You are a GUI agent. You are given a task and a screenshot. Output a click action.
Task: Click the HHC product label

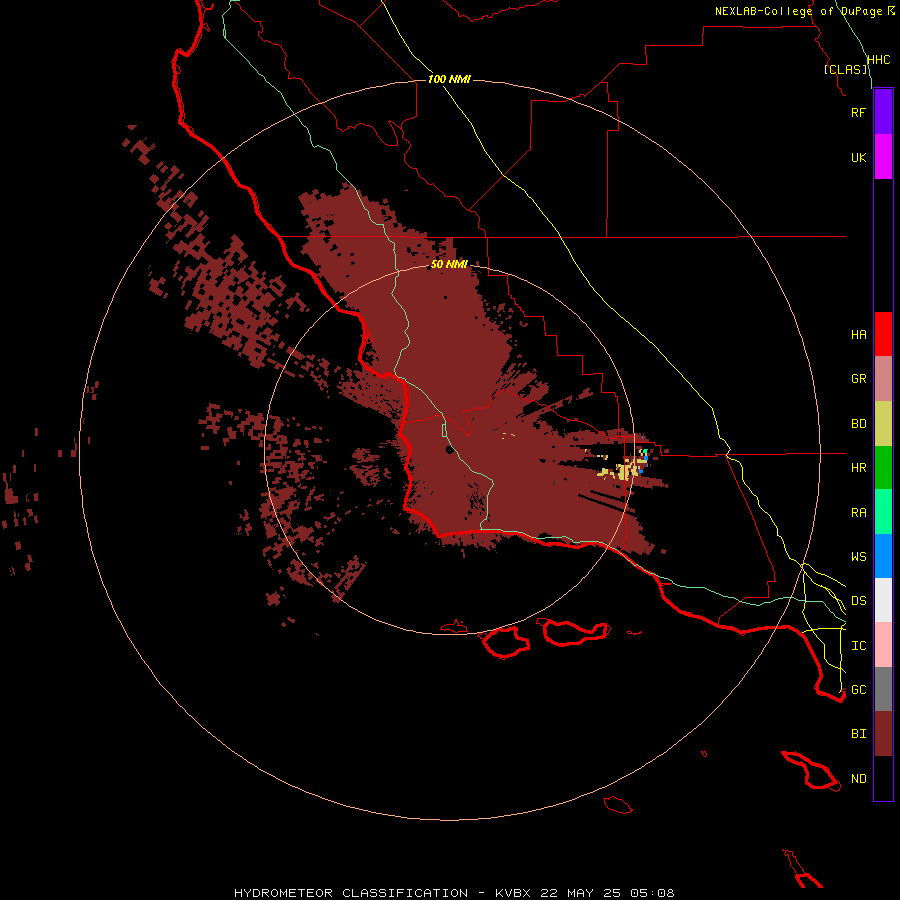click(878, 60)
